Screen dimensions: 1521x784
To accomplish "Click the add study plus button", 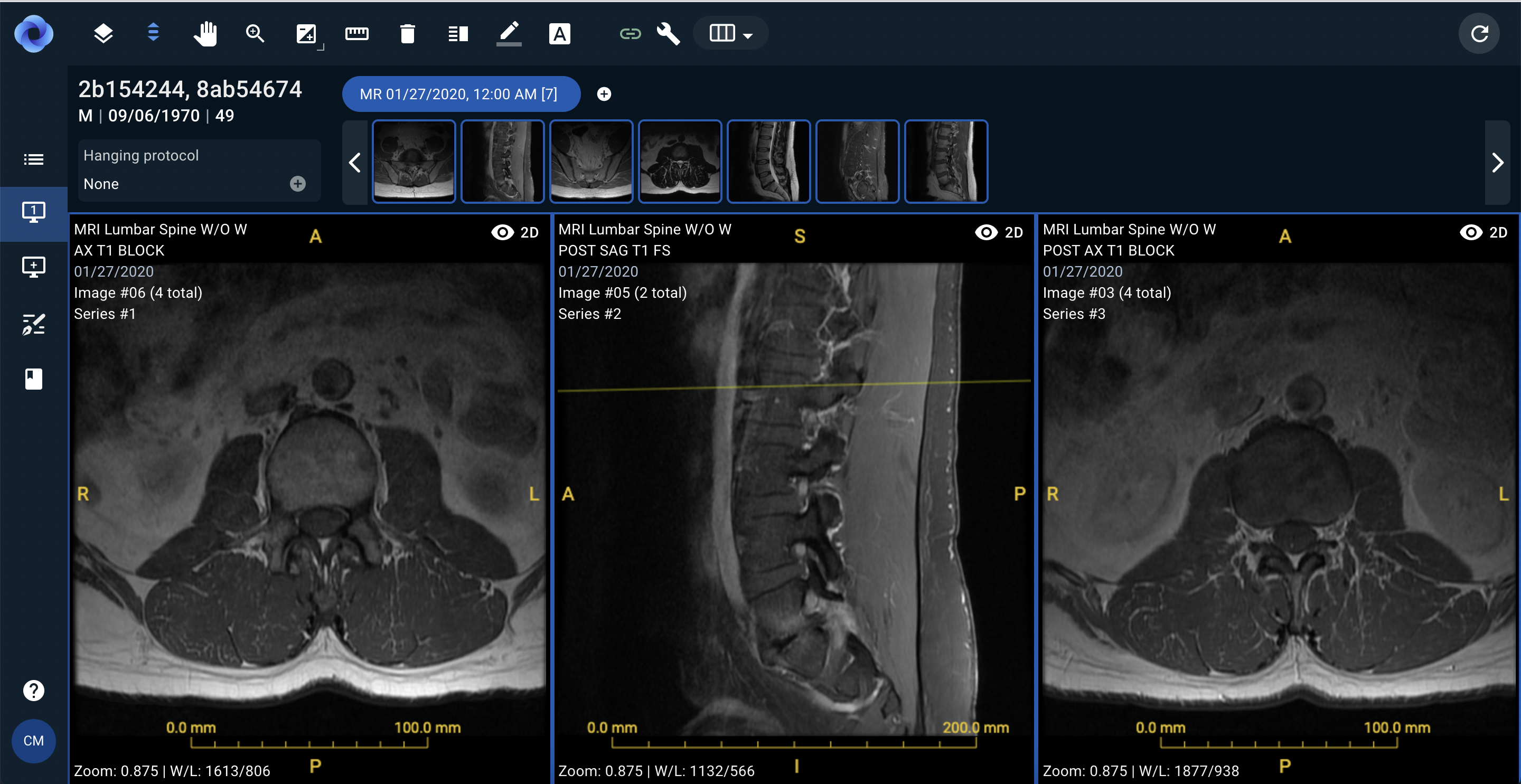I will point(604,94).
